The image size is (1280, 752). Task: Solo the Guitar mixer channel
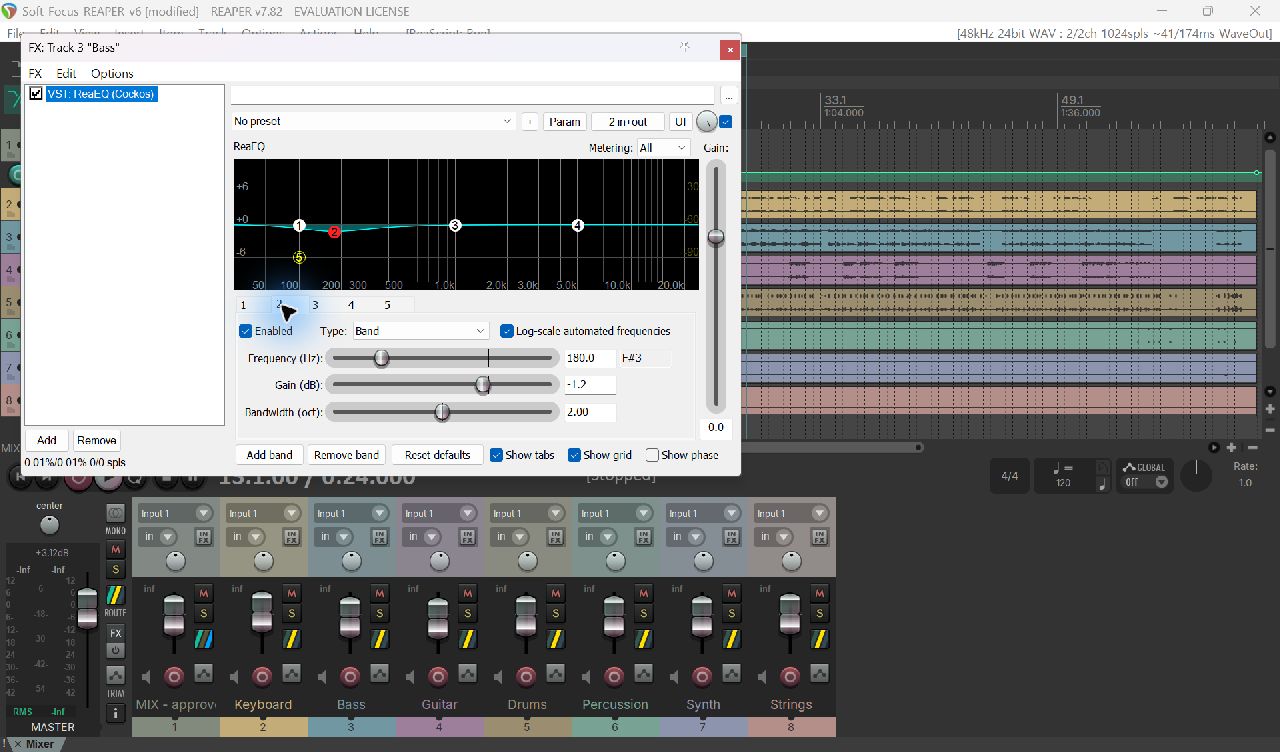[467, 613]
